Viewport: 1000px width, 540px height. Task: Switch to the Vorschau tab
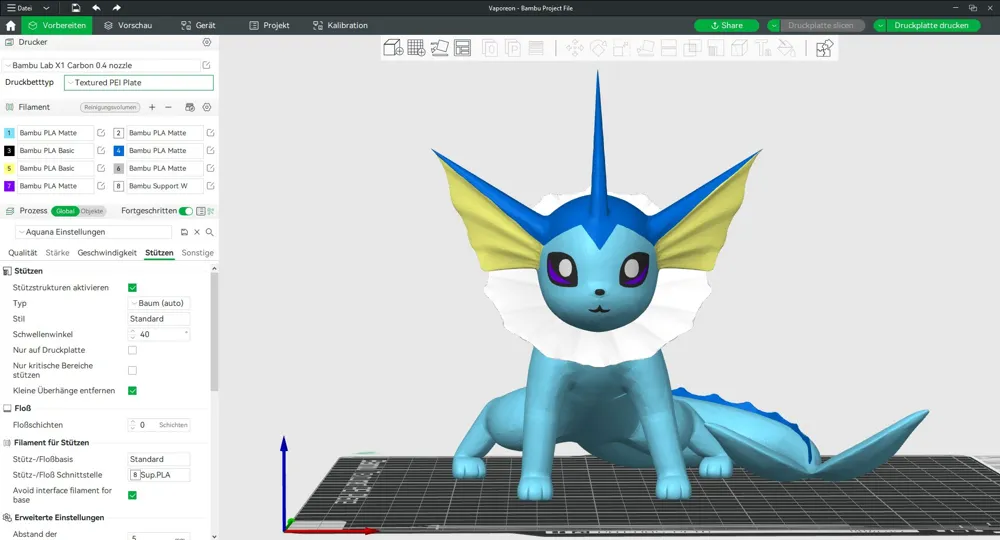(x=128, y=26)
